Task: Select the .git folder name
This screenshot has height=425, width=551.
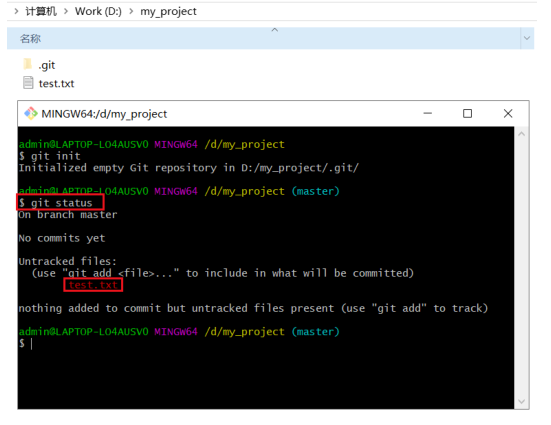Action: [x=47, y=65]
